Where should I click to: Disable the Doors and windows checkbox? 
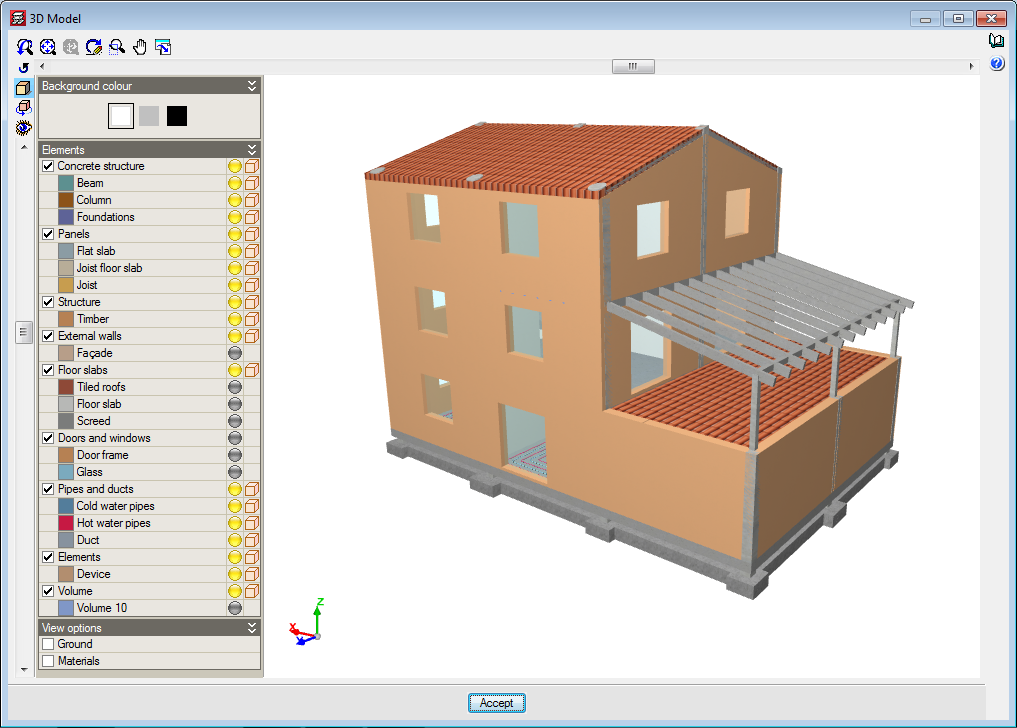click(48, 438)
